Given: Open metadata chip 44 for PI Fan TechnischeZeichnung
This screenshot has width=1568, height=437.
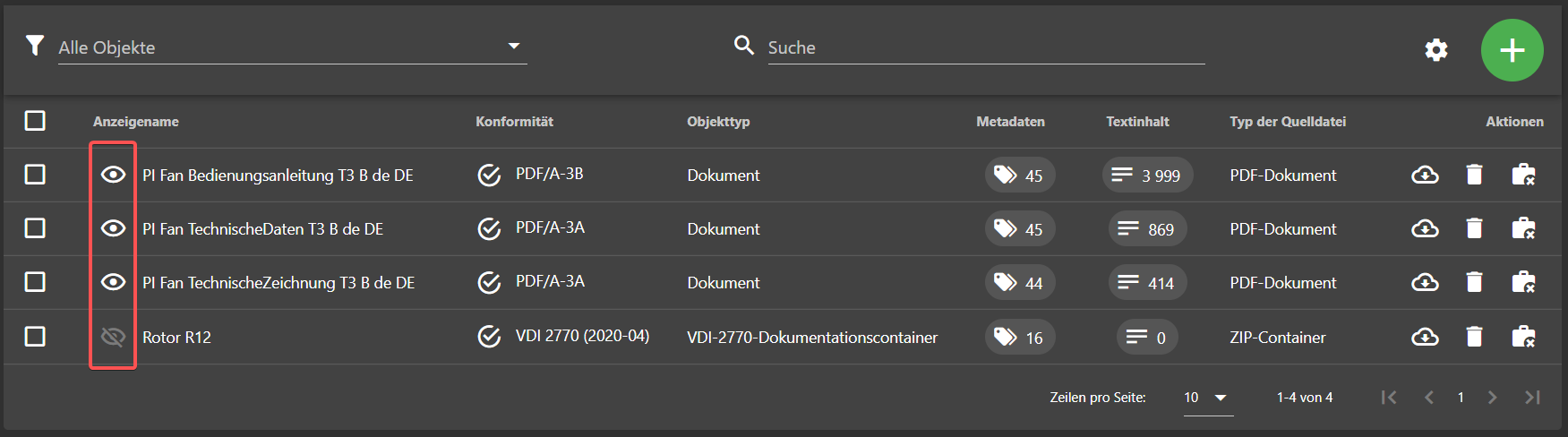Looking at the screenshot, I should [x=1020, y=283].
